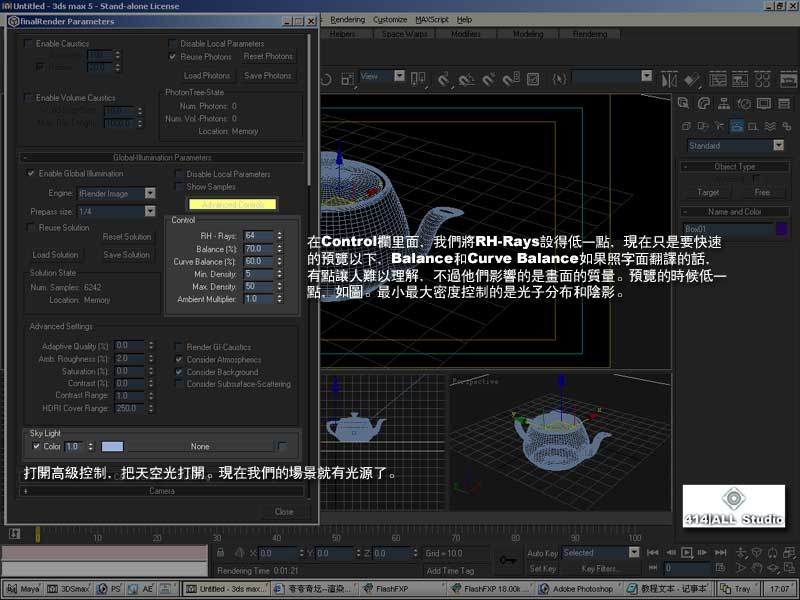
Task: Open the Schematic View icon
Action: click(740, 79)
